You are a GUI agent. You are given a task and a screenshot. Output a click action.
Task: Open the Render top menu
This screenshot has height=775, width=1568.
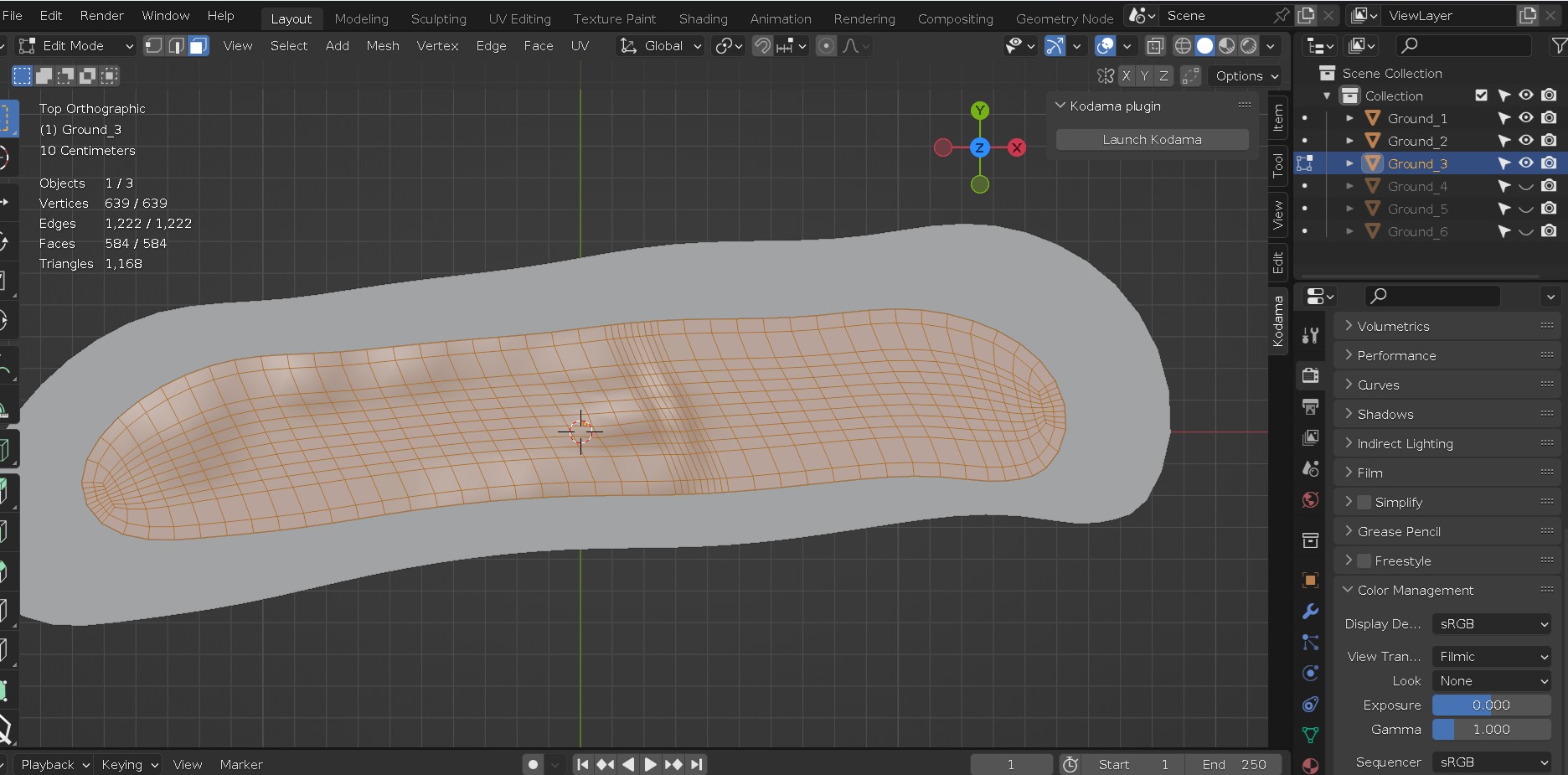click(101, 16)
